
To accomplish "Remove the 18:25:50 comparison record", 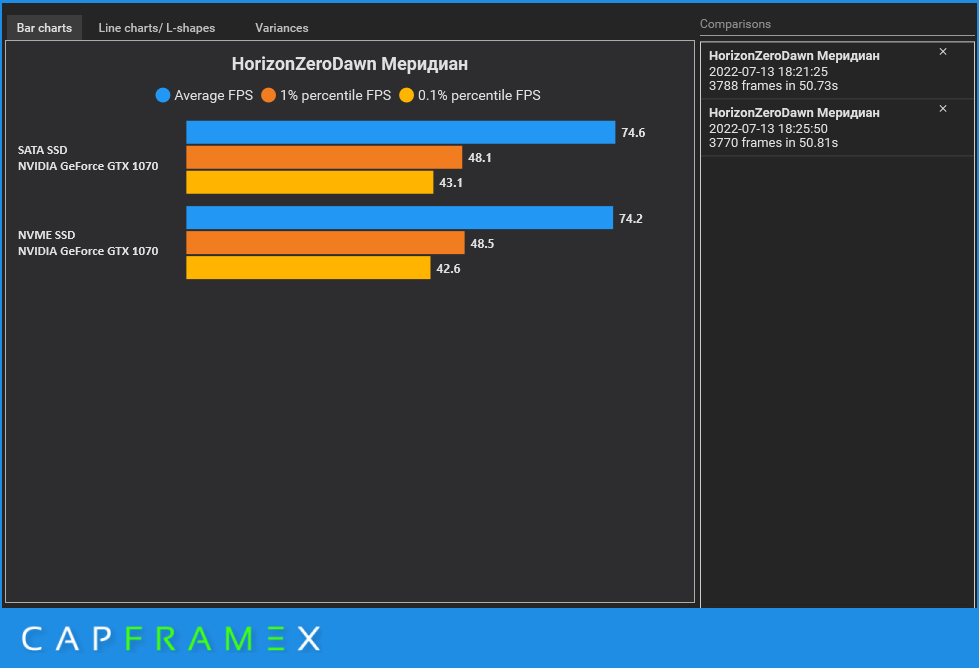I will tap(943, 109).
